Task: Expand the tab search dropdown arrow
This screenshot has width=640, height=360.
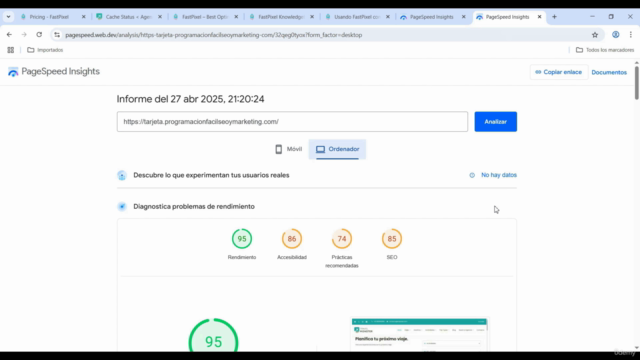Action: pyautogui.click(x=8, y=17)
